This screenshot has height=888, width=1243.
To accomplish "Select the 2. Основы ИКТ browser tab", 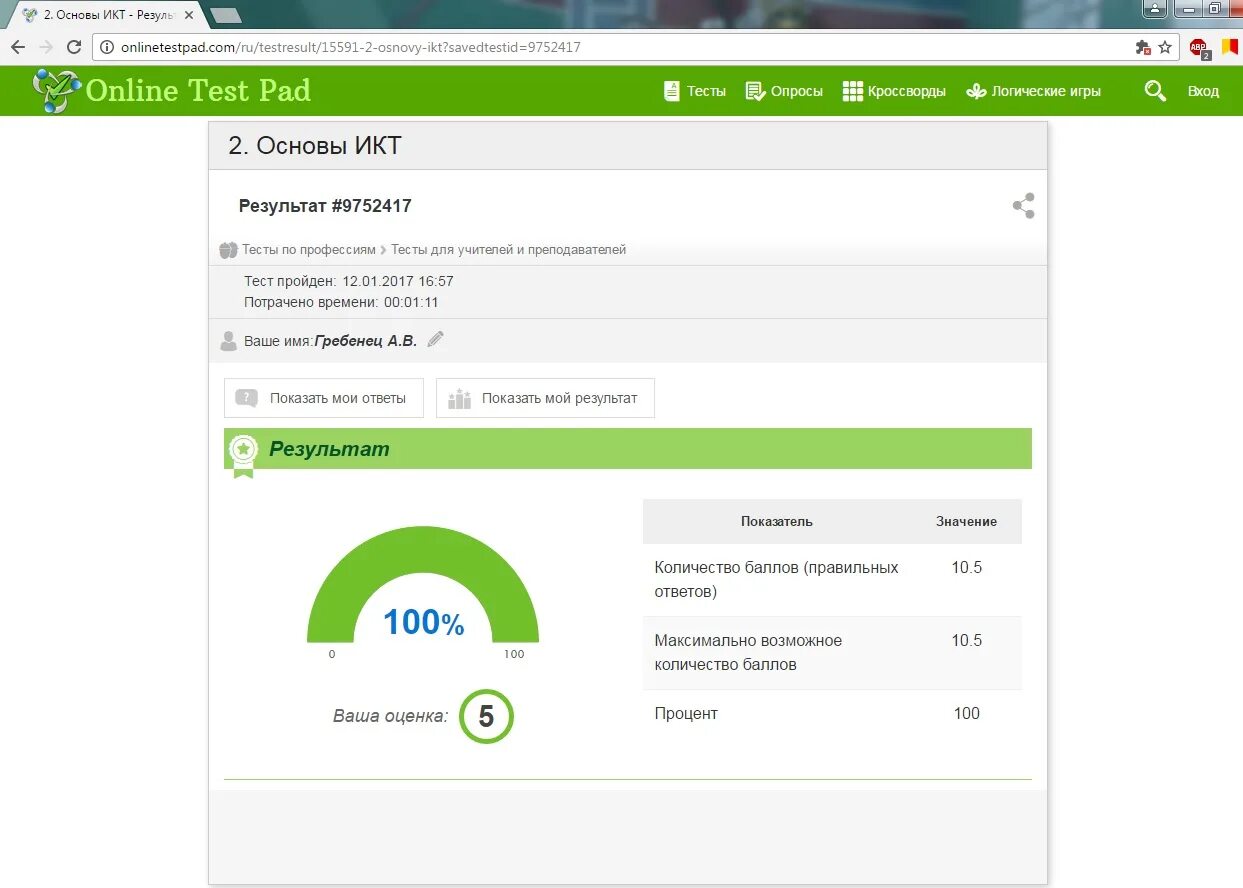I will 107,15.
